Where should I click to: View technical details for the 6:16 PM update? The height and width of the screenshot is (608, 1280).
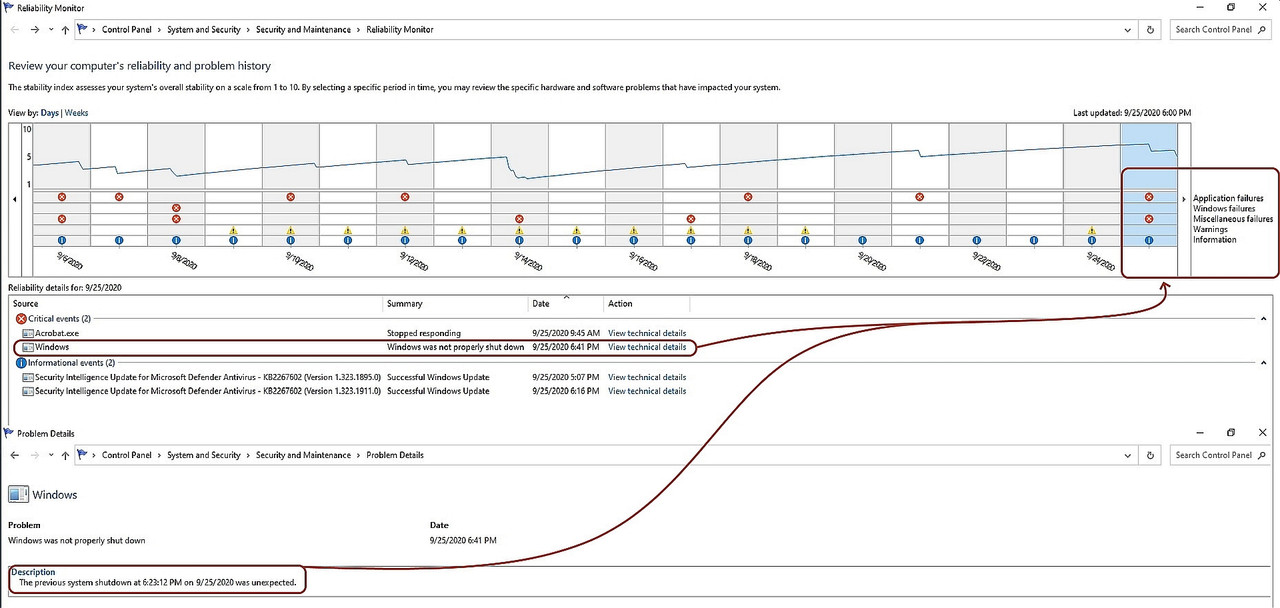[647, 391]
